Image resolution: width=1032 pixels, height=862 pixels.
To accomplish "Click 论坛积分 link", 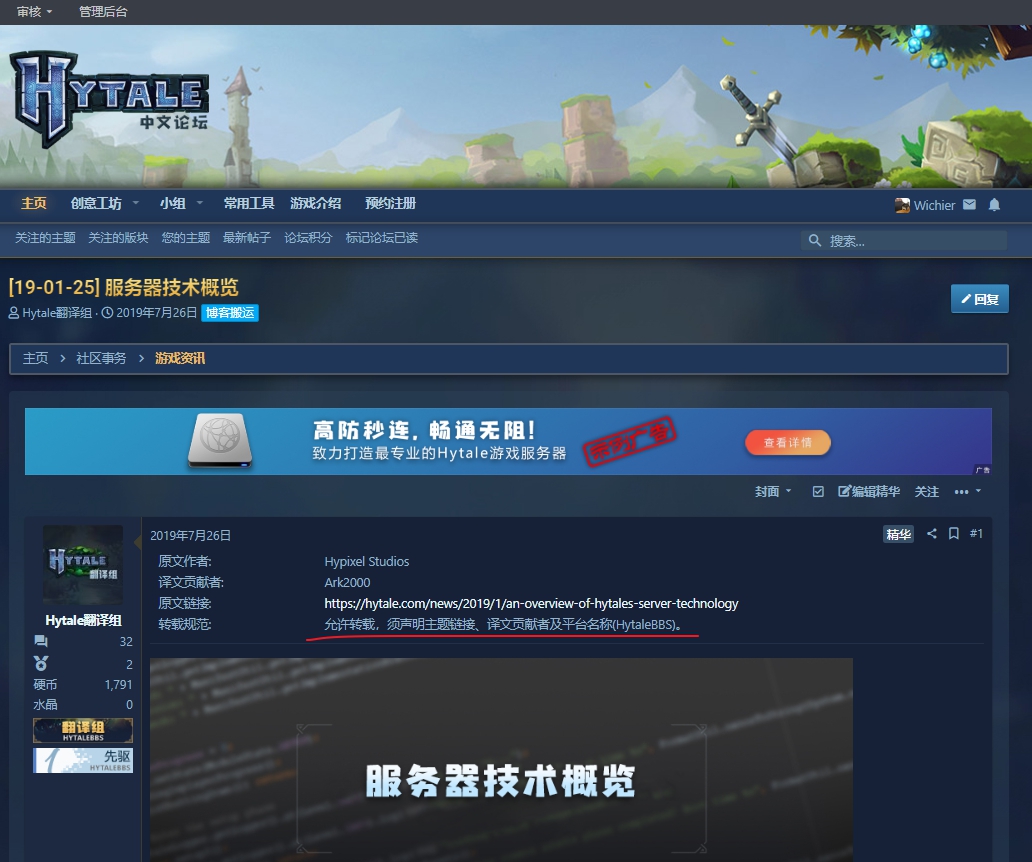I will 308,238.
